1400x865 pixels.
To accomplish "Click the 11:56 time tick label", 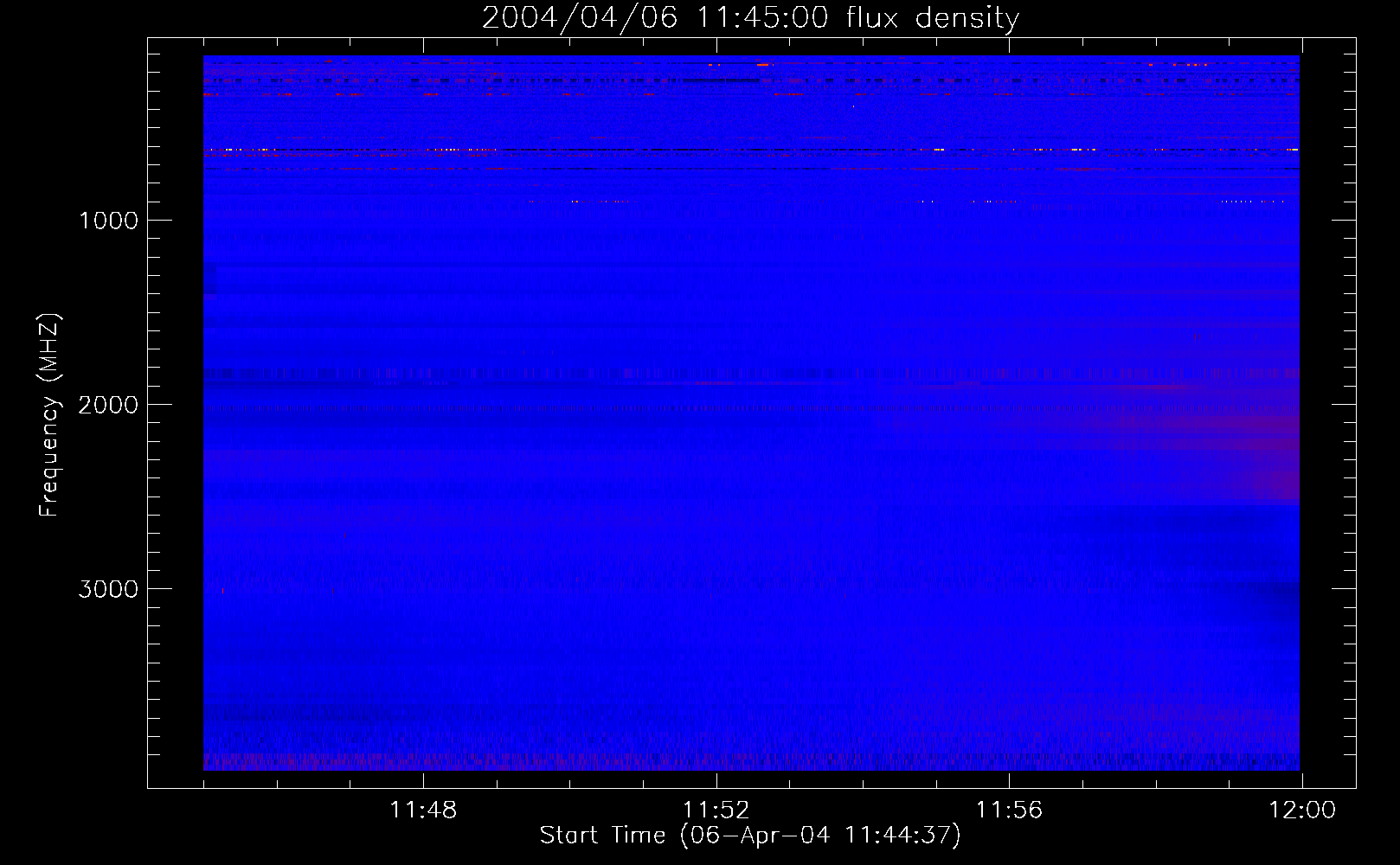I will tap(1009, 811).
